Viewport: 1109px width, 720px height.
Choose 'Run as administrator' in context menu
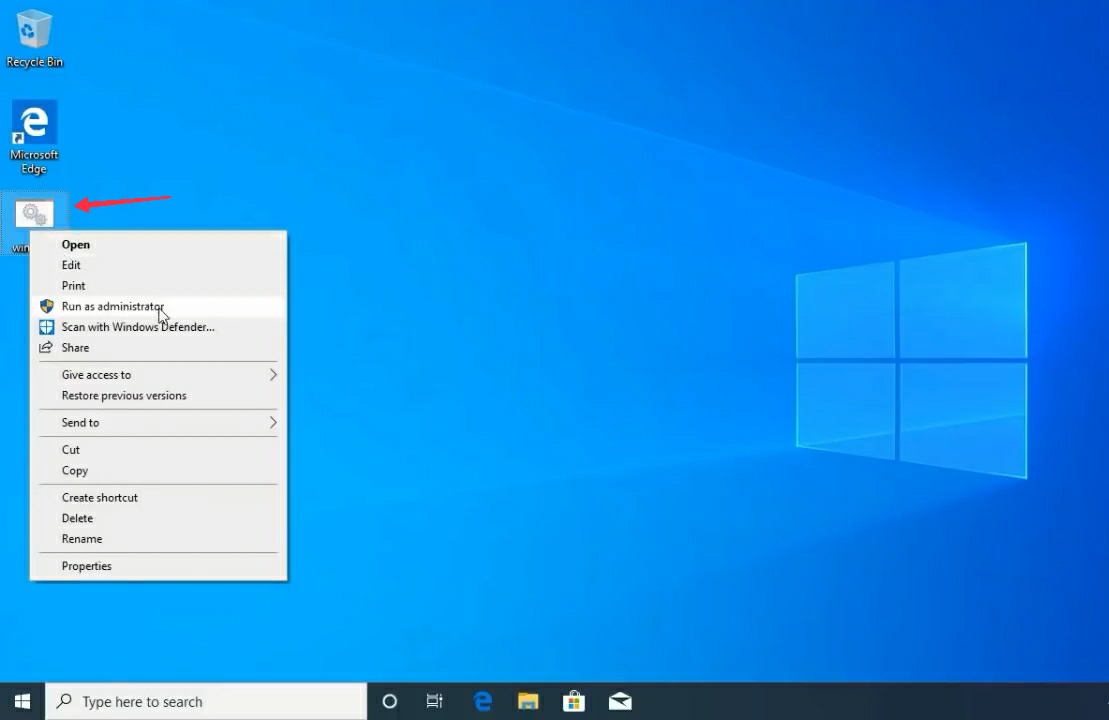click(x=112, y=307)
